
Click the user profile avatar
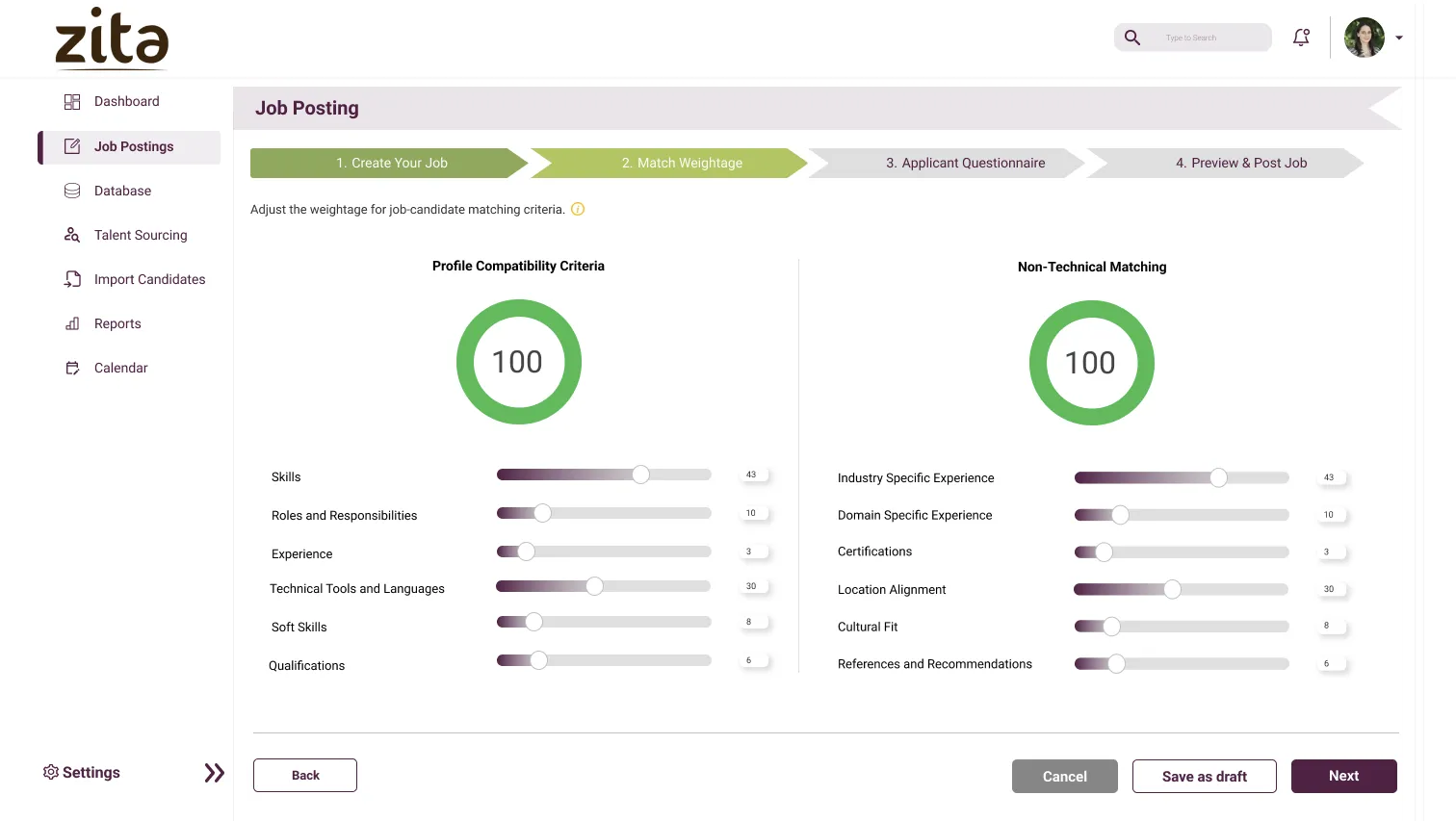[x=1365, y=38]
